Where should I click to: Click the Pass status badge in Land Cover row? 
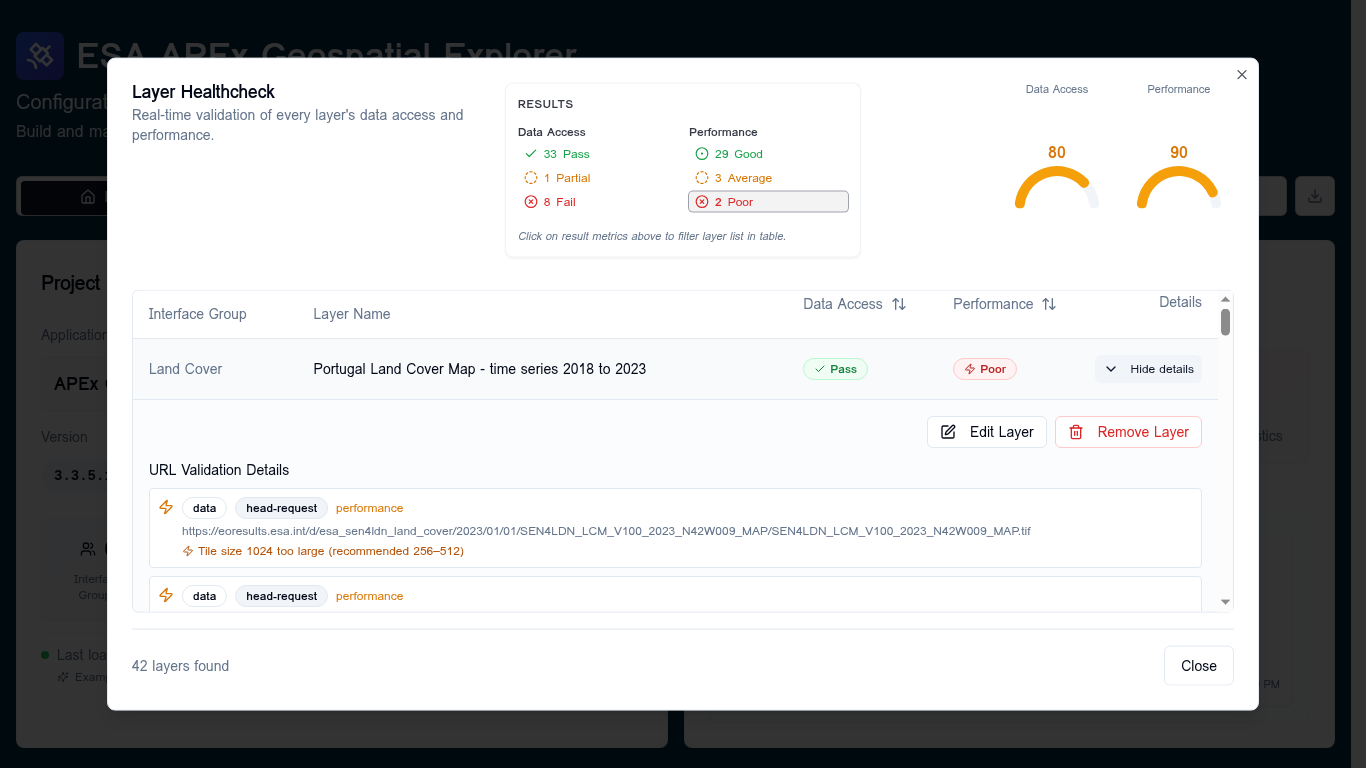tap(835, 369)
